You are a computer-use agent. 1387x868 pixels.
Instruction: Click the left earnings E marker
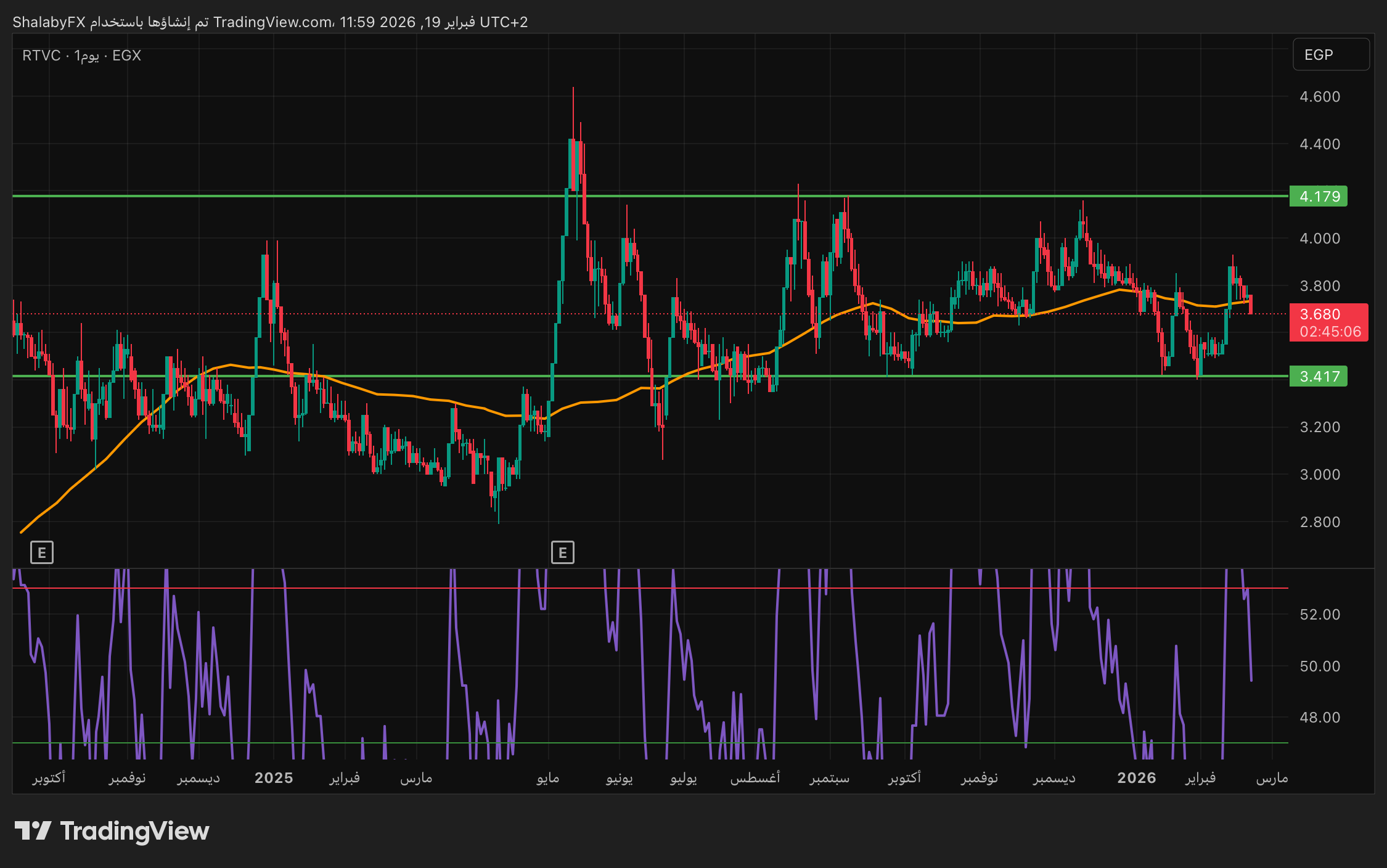tap(42, 552)
